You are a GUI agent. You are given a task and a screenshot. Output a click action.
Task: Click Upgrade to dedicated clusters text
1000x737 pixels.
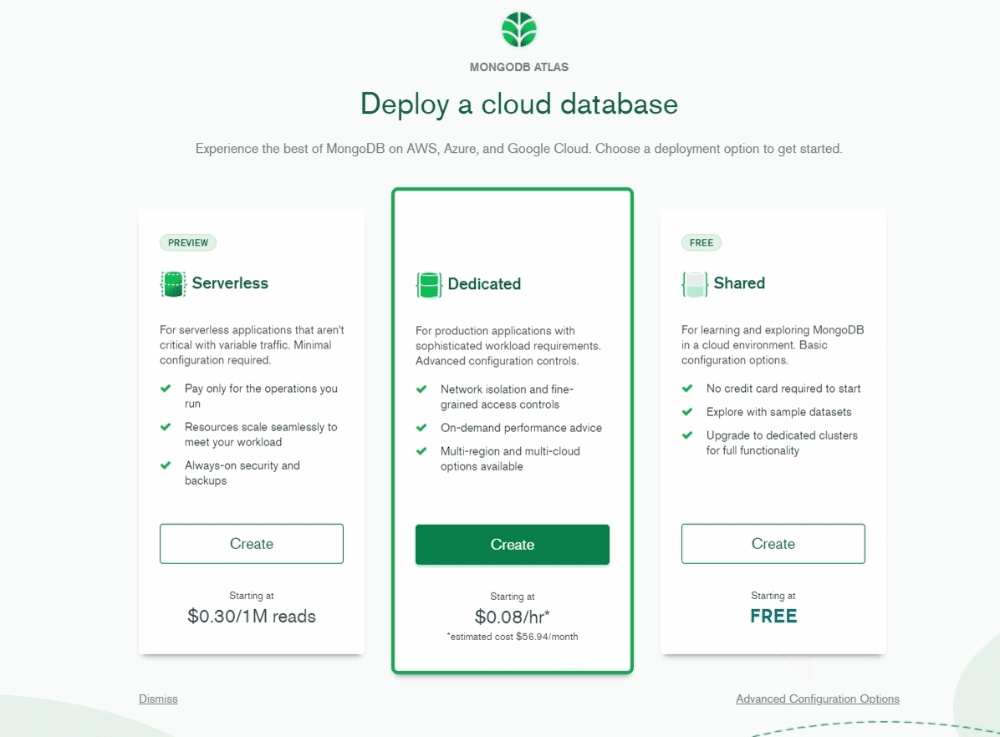(782, 443)
